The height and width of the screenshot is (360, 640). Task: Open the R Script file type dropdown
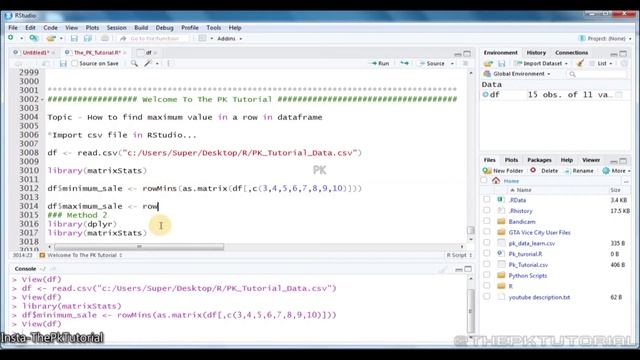click(459, 255)
